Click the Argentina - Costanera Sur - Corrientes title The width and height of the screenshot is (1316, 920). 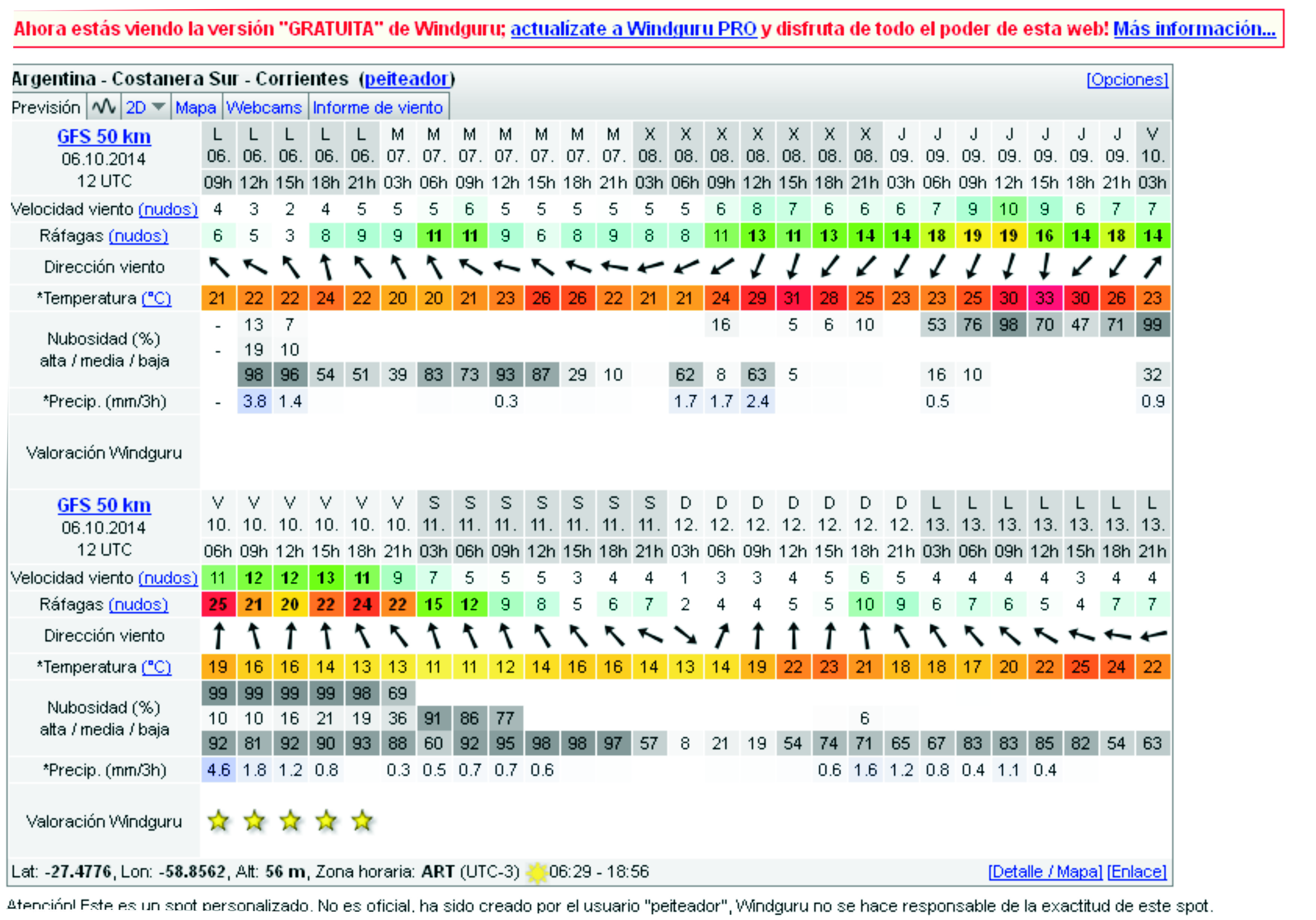(180, 78)
